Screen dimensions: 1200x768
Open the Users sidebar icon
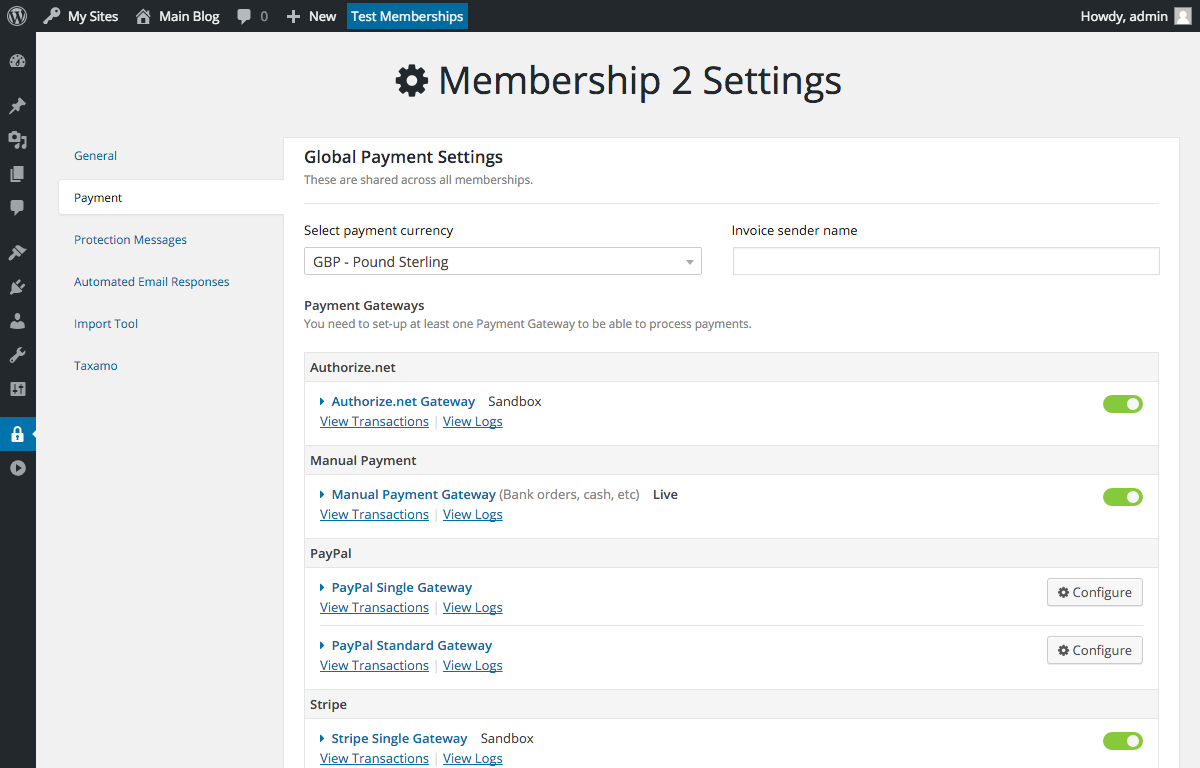point(17,321)
